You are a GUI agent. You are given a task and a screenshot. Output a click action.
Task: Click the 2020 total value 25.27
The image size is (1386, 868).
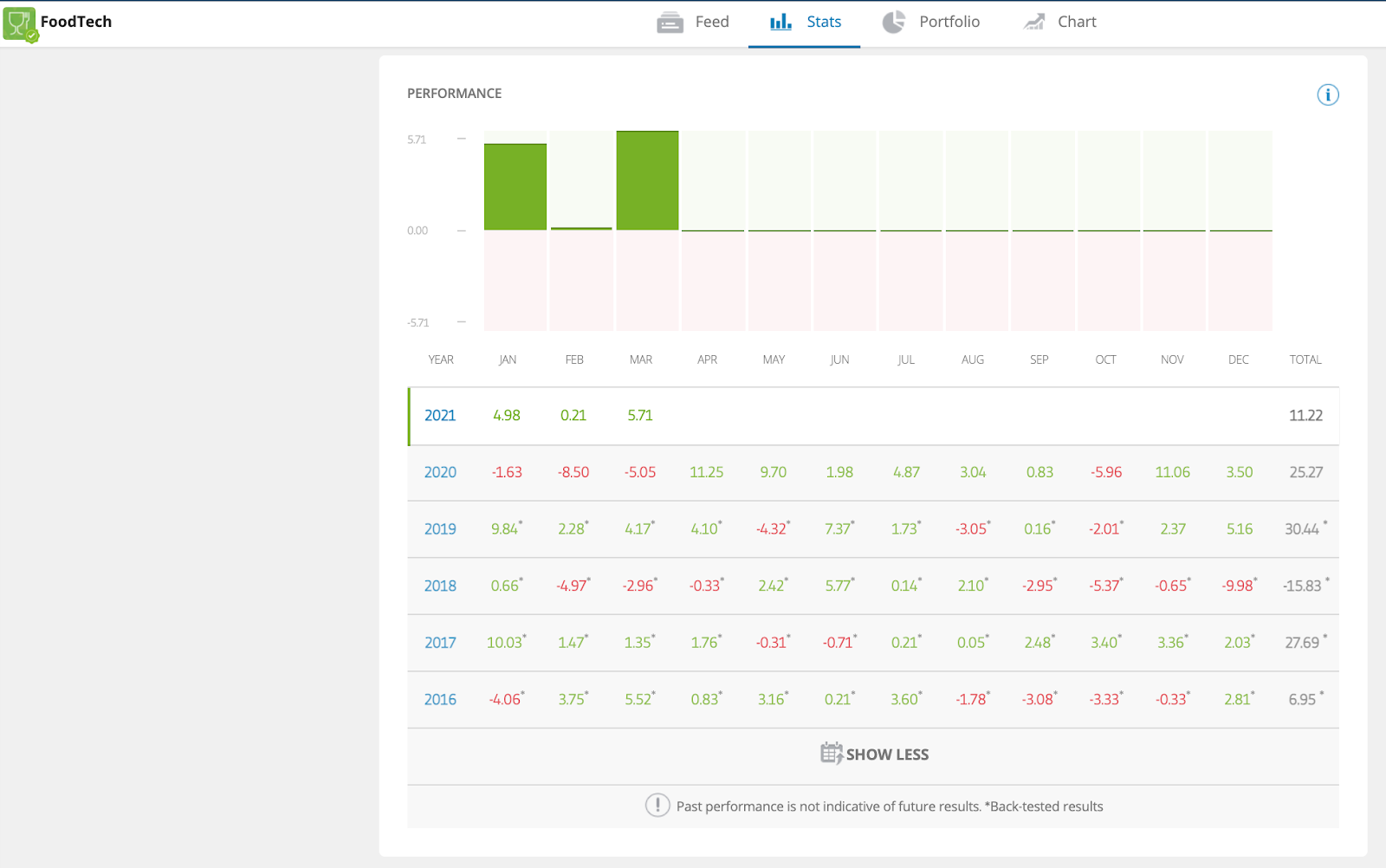(1305, 473)
